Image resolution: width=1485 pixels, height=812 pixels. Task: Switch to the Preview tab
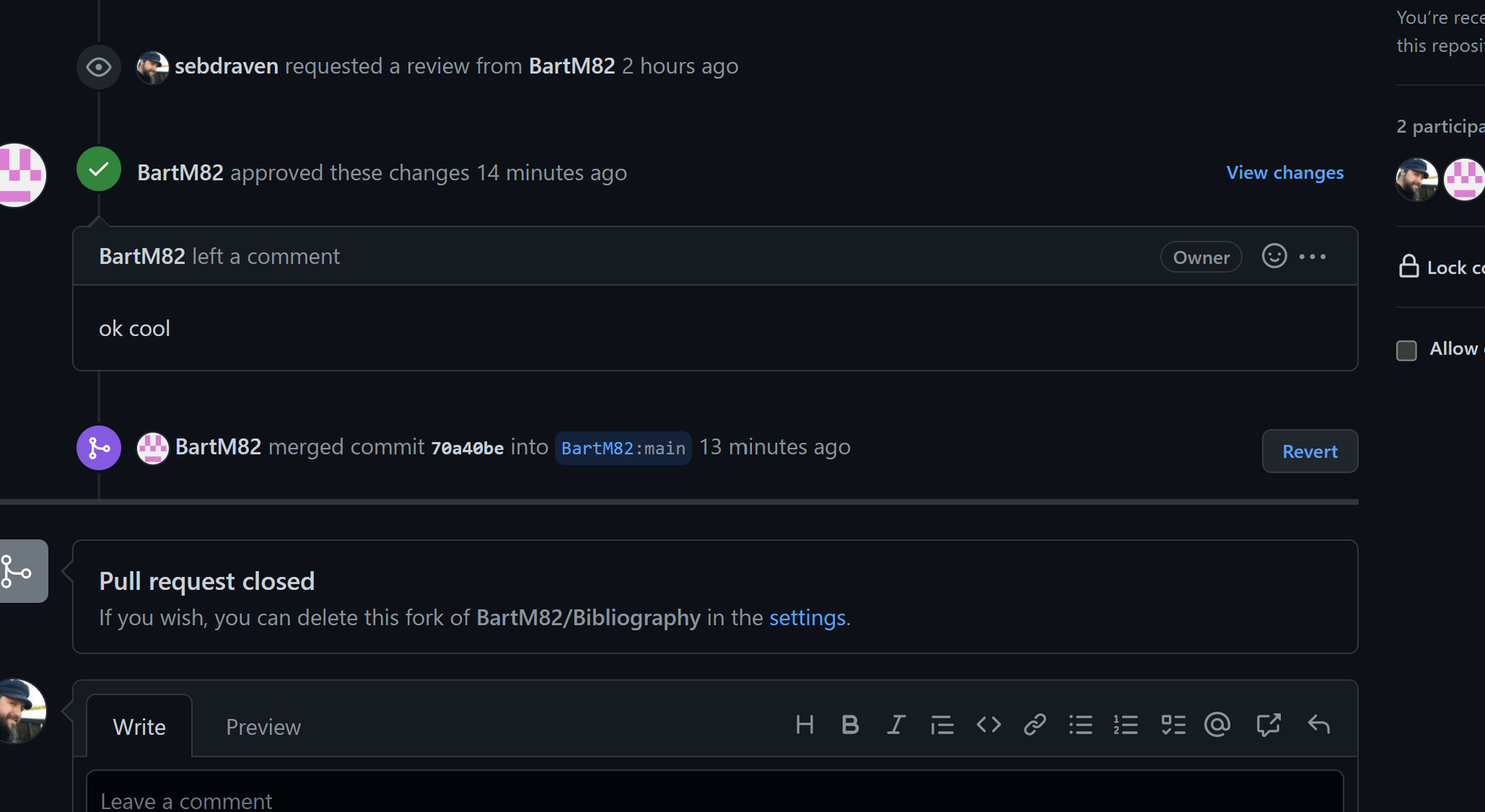pos(263,727)
